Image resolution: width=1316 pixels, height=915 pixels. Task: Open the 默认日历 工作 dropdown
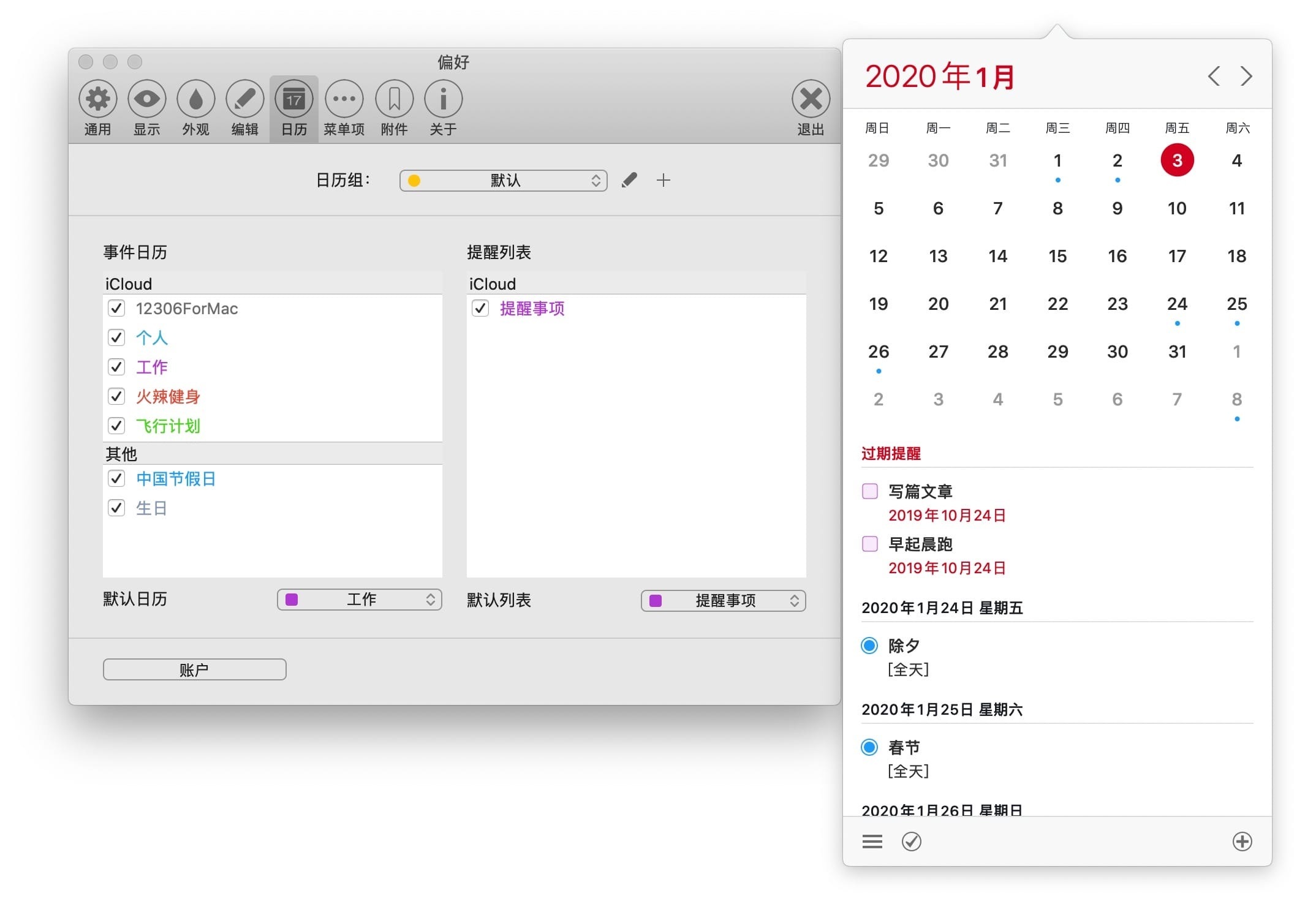coord(360,600)
